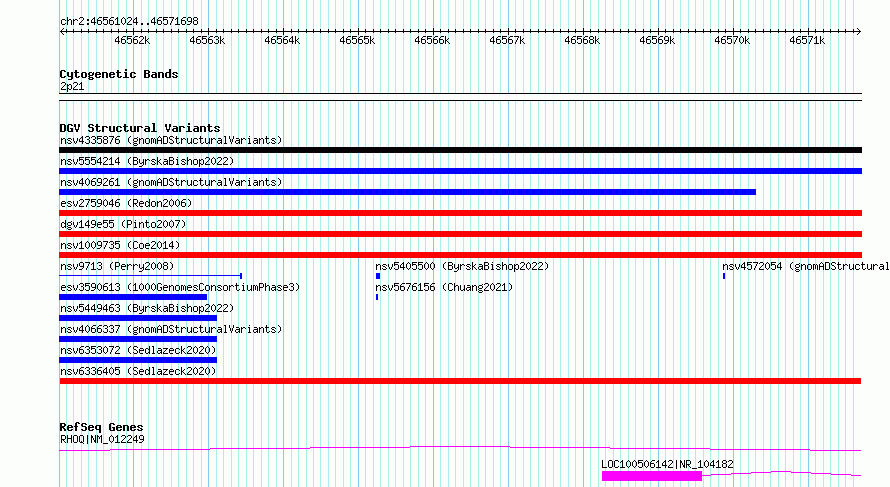Open variant label nsv4572054 (gnomADStructural...)
The width and height of the screenshot is (890, 487).
pos(805,266)
